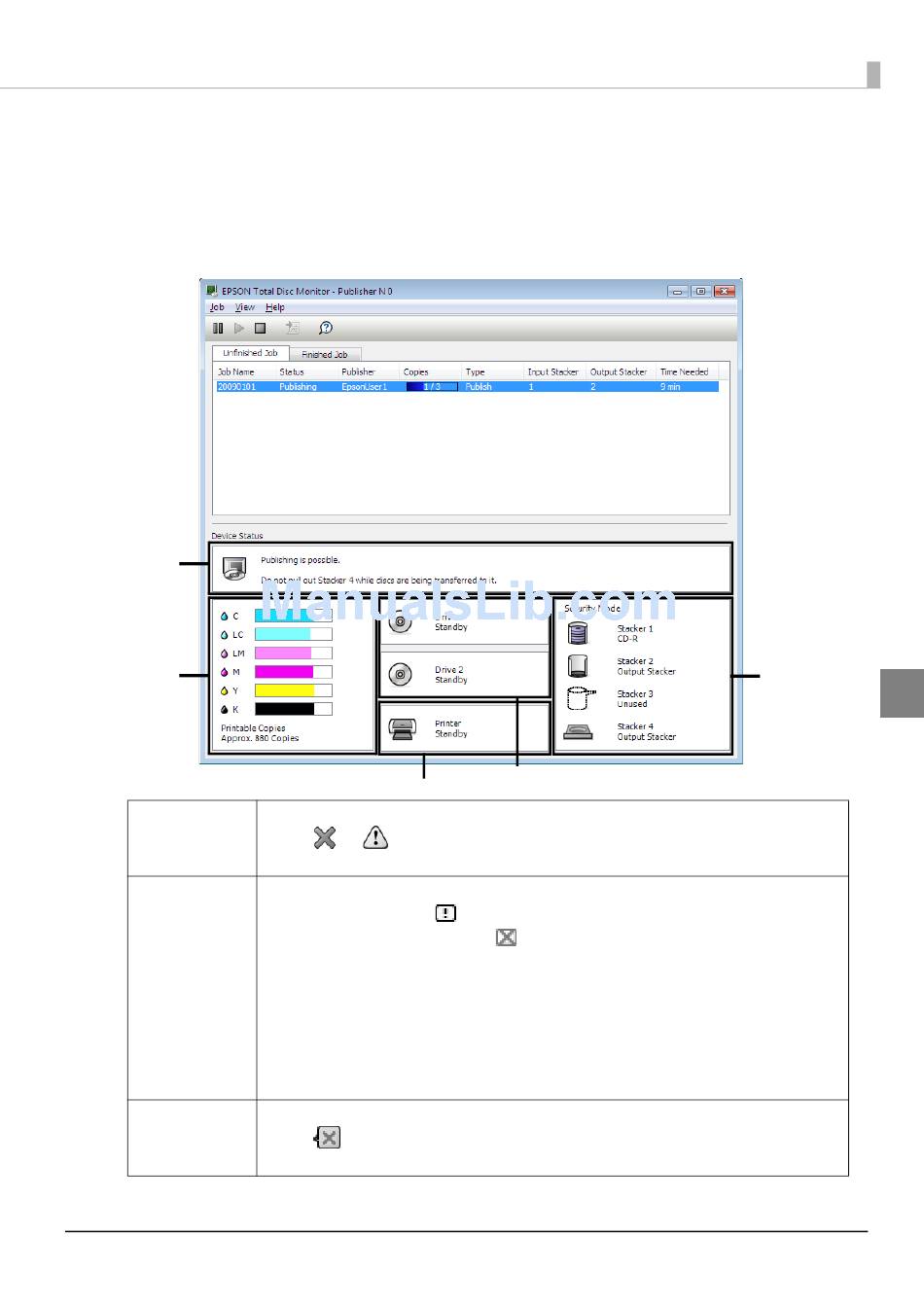Open the Job menu
This screenshot has height=1307, width=924.
tap(217, 307)
